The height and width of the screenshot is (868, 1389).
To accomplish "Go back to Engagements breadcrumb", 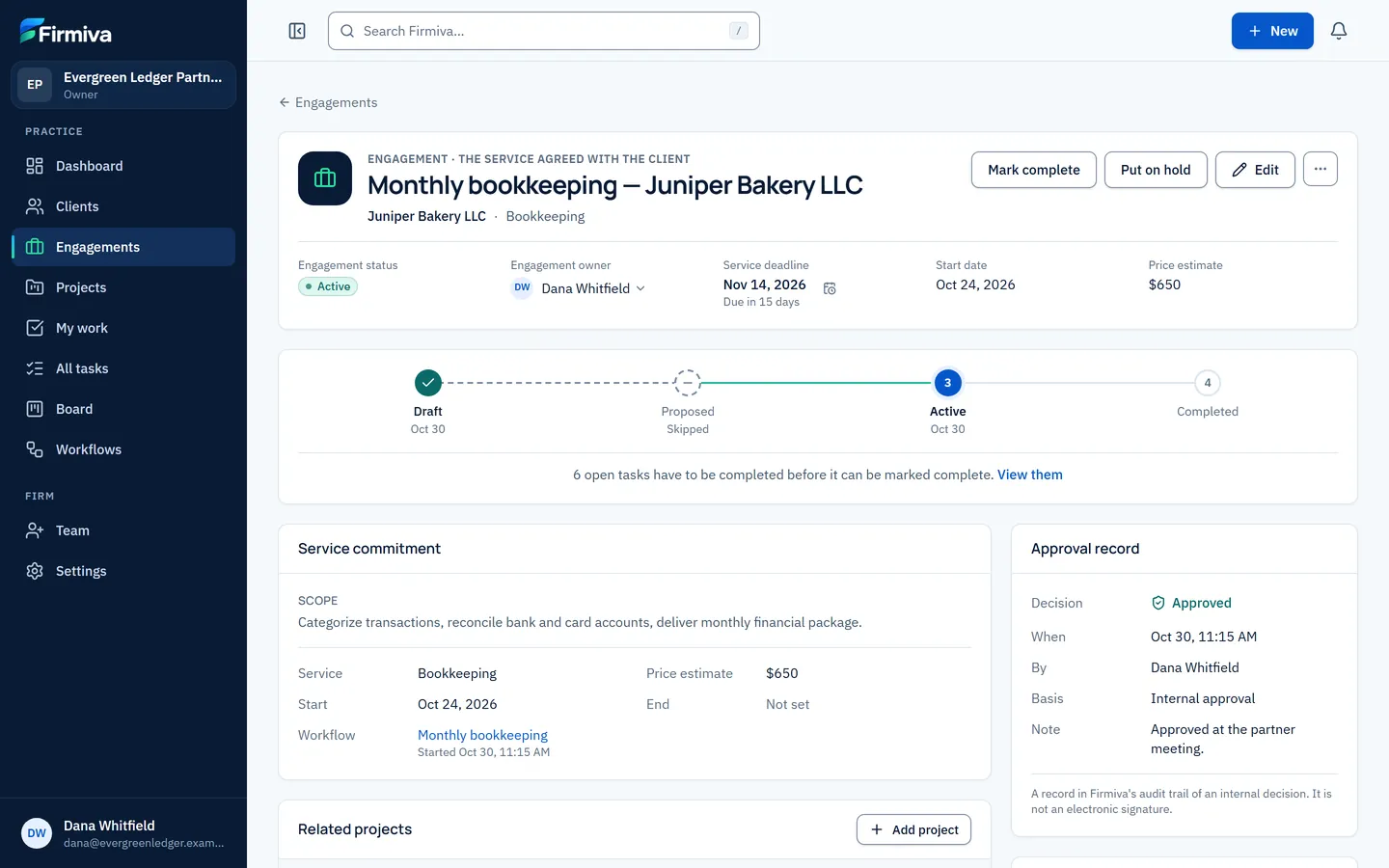I will [328, 102].
